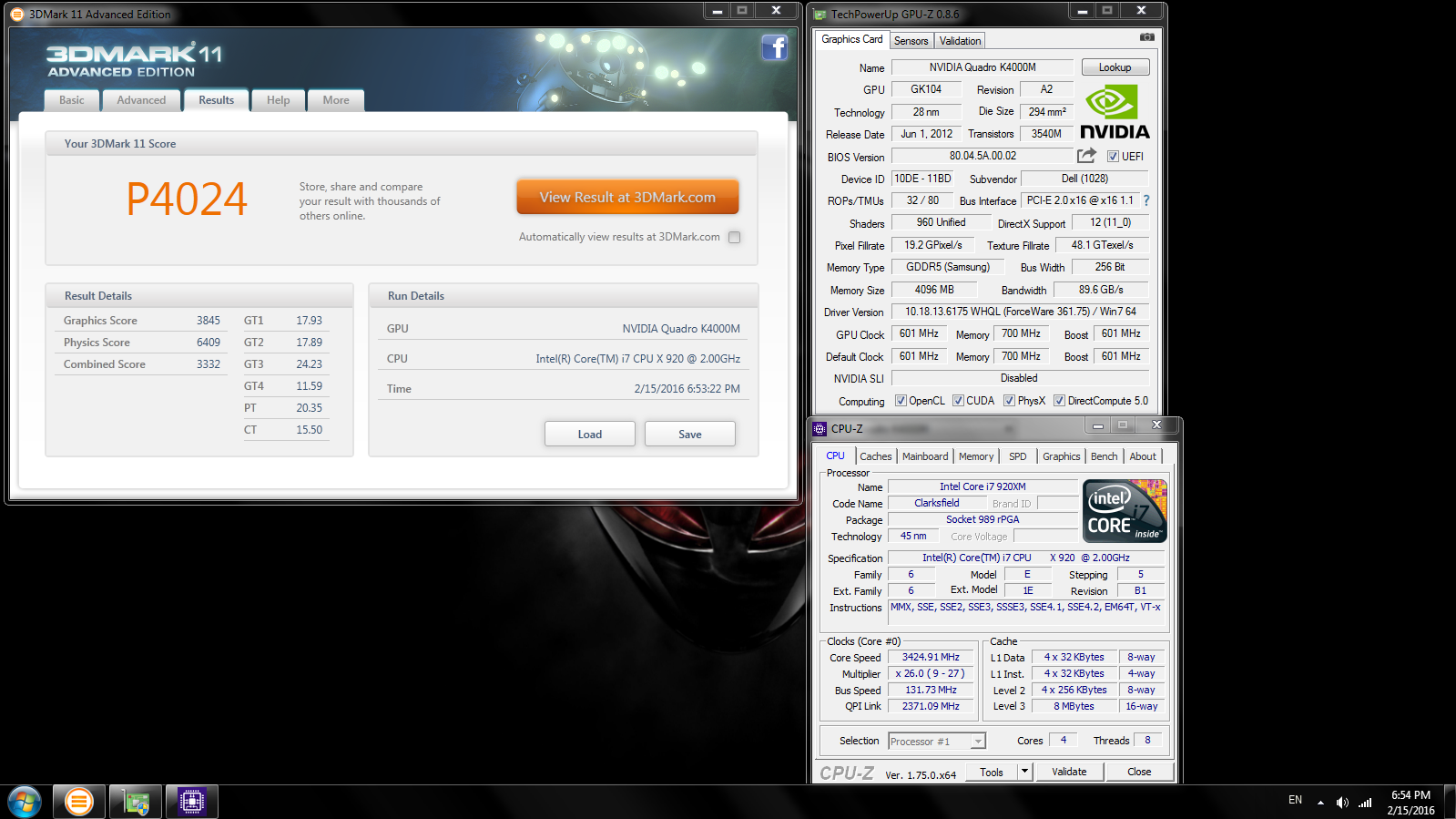Open the Tools dropdown arrow in CPU-Z
Image resolution: width=1456 pixels, height=819 pixels.
(x=1024, y=772)
